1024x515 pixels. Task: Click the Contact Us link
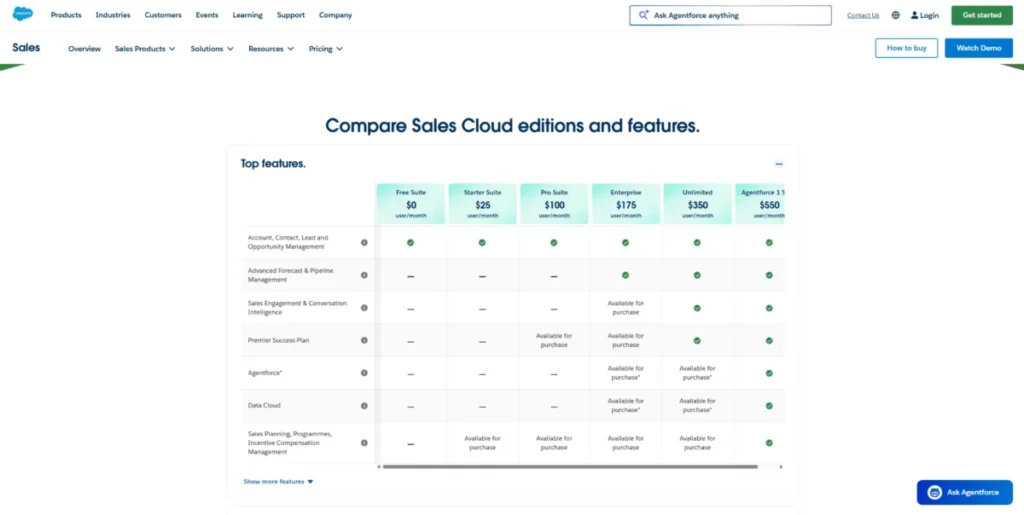863,15
